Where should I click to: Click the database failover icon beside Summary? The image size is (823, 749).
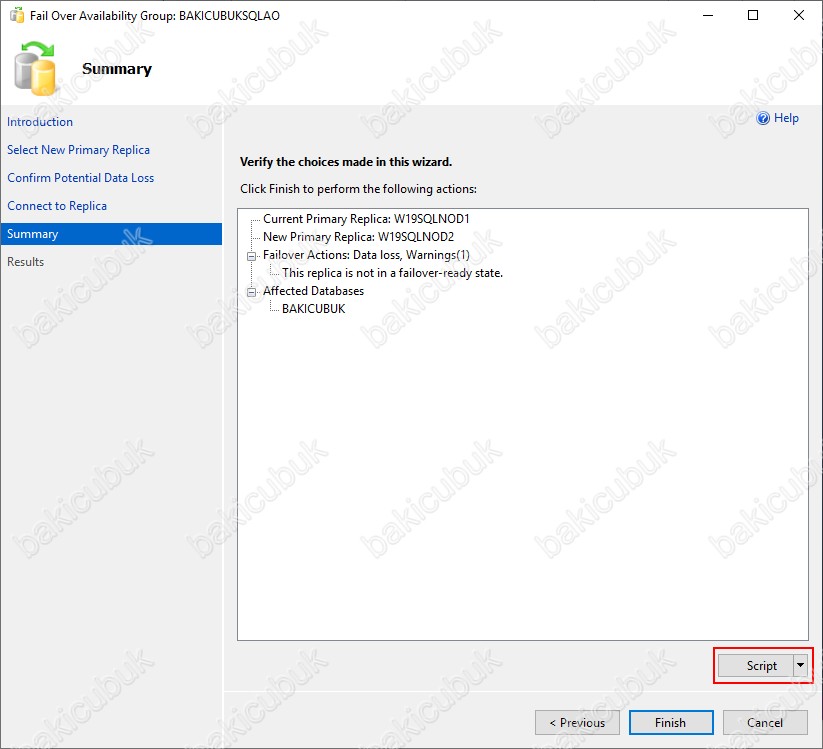tap(35, 69)
